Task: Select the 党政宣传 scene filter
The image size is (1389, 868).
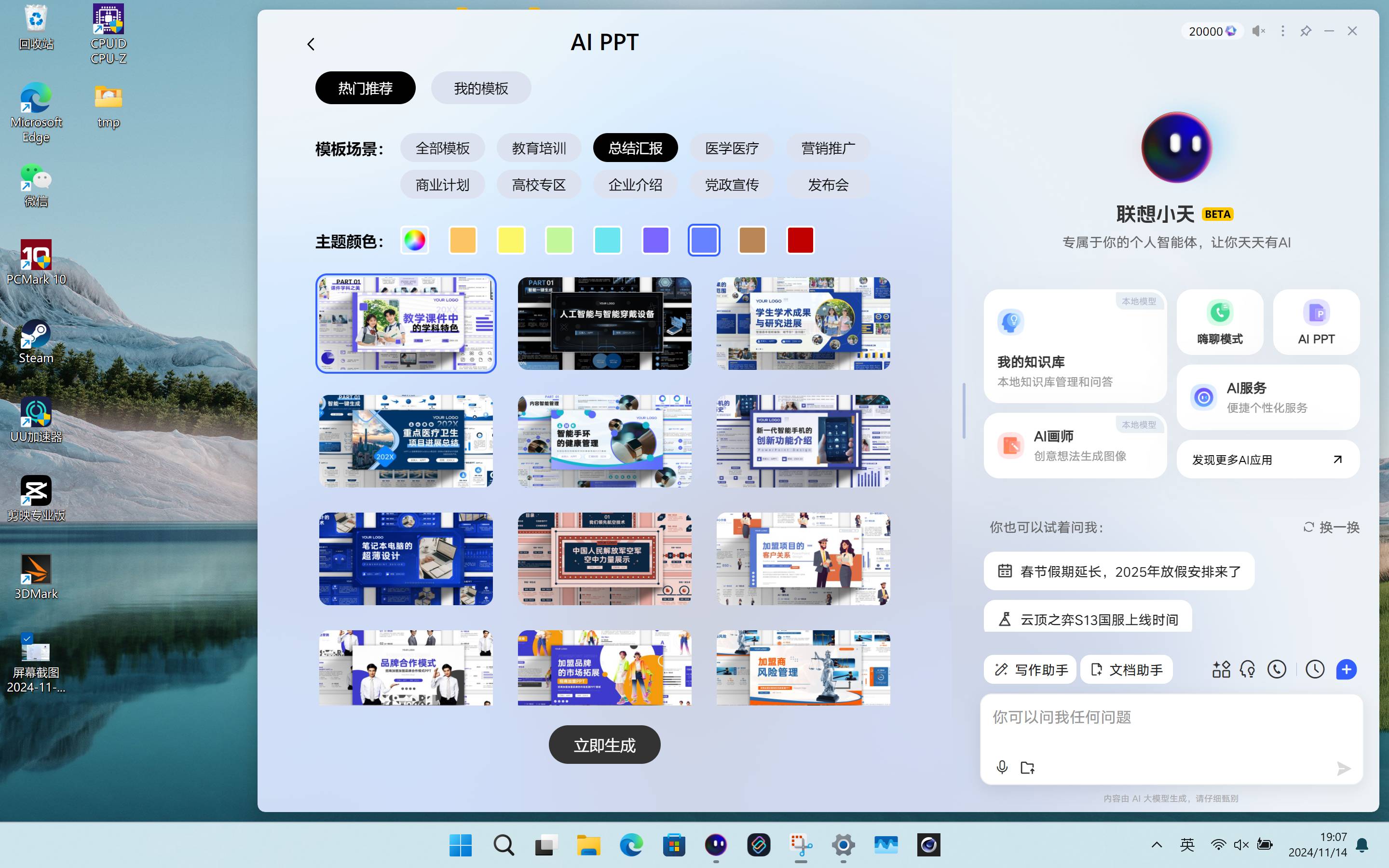Action: (732, 185)
